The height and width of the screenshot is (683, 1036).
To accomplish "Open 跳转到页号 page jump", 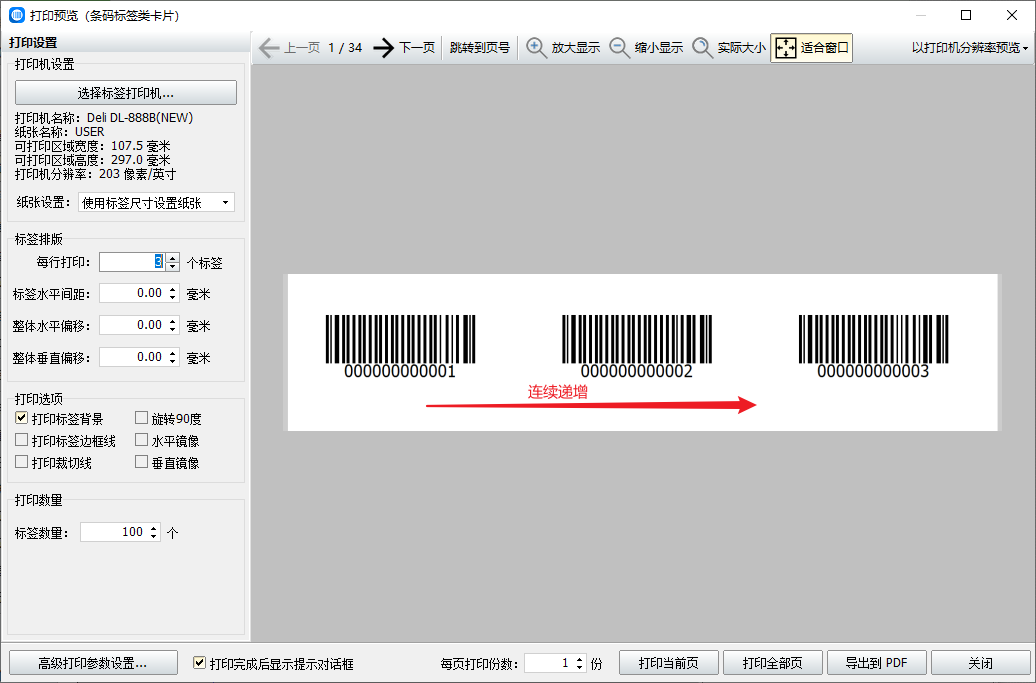I will click(x=480, y=48).
